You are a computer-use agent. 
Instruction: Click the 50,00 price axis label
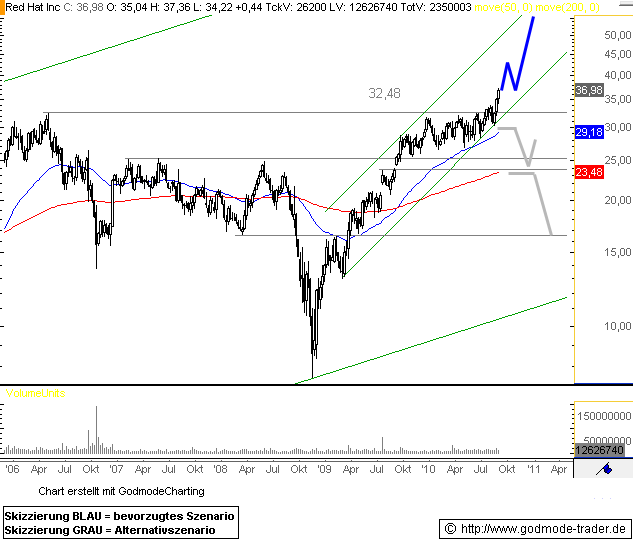point(617,35)
